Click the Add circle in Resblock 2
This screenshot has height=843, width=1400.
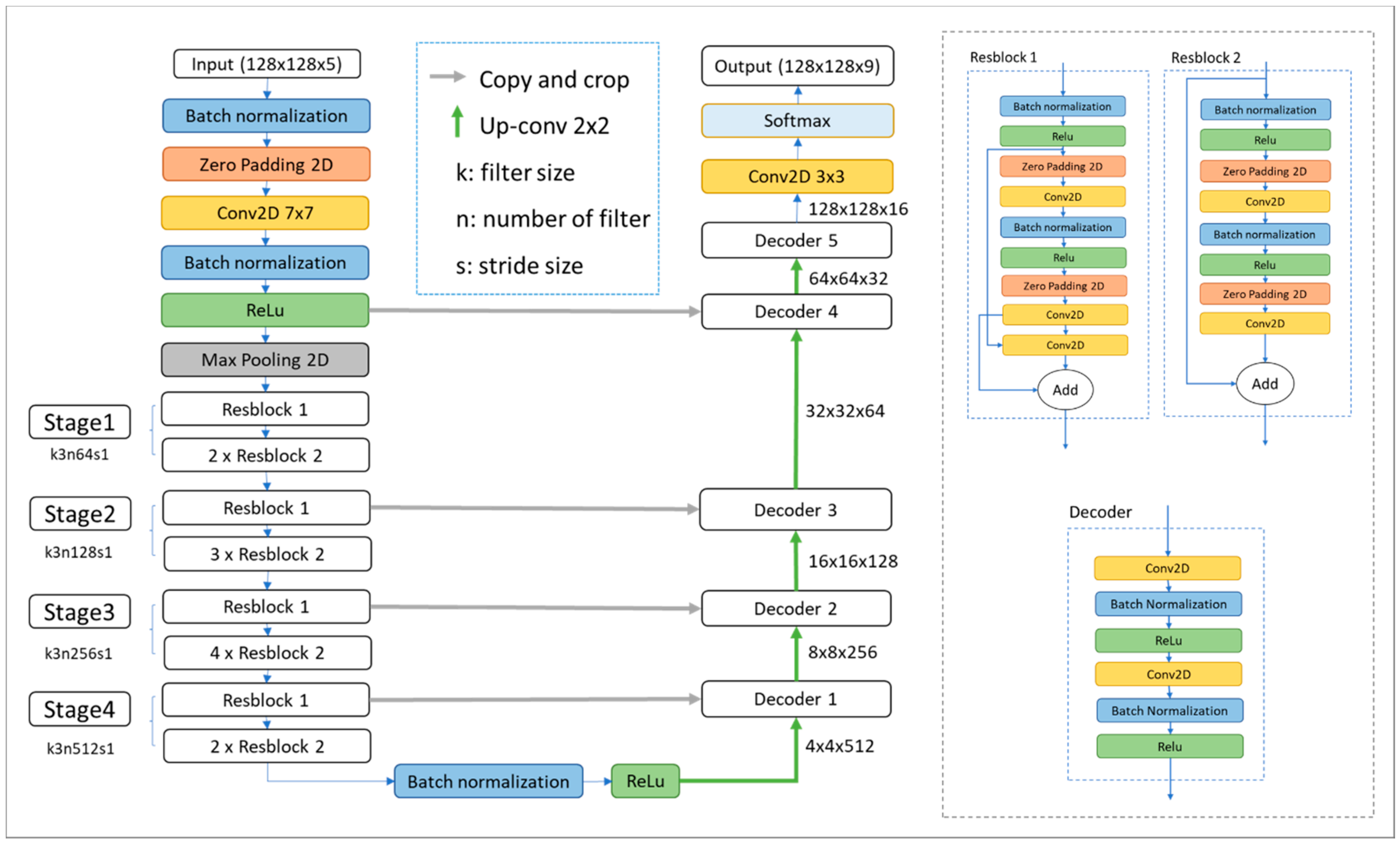click(1265, 384)
